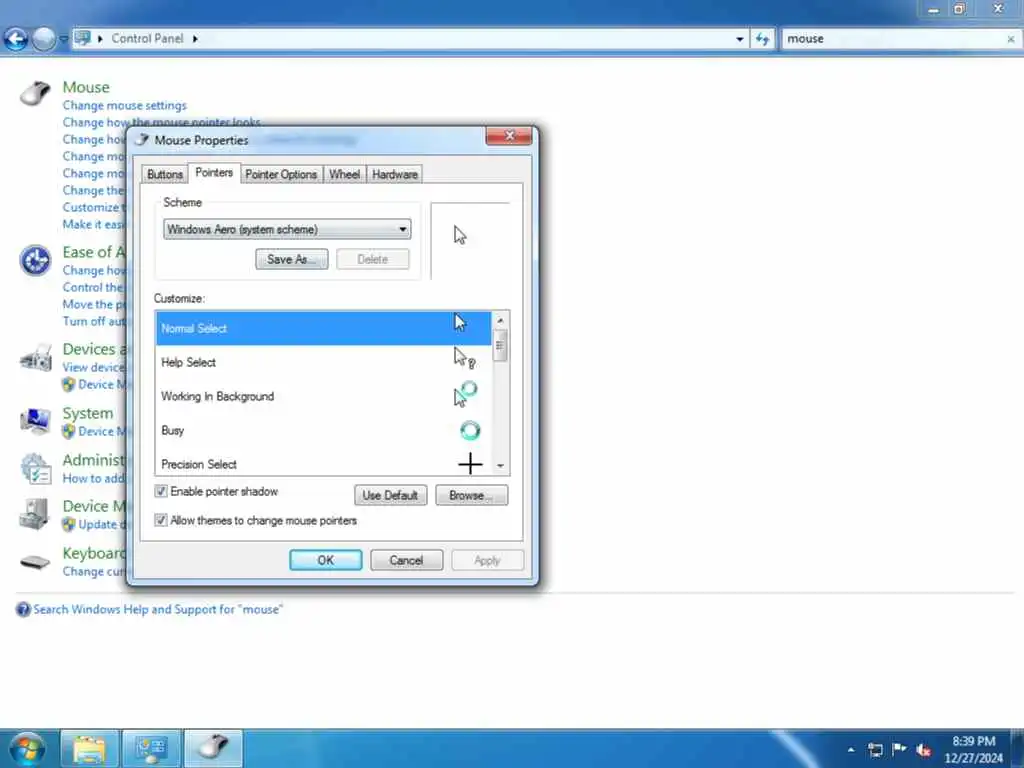The width and height of the screenshot is (1024, 768).
Task: Click the Control Panel taskbar icon
Action: coord(151,748)
